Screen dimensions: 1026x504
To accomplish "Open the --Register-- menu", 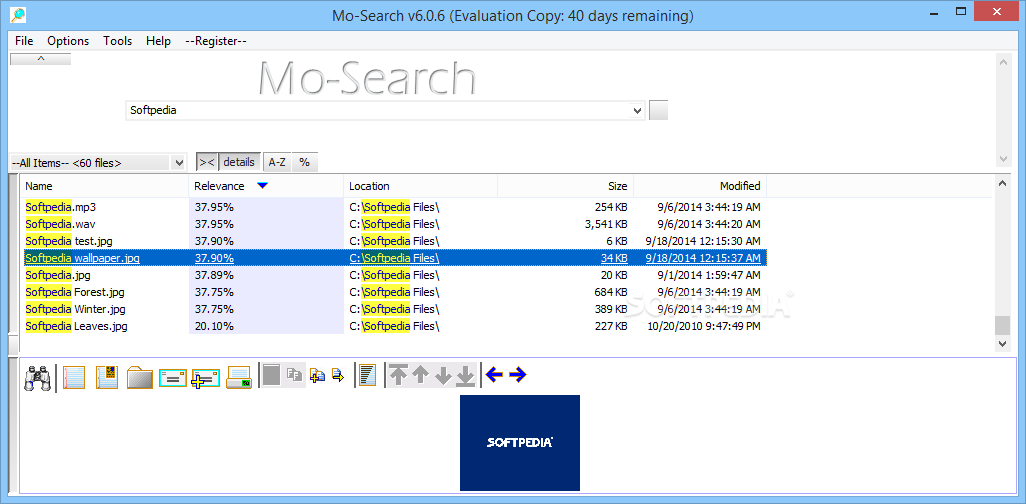I will [216, 41].
